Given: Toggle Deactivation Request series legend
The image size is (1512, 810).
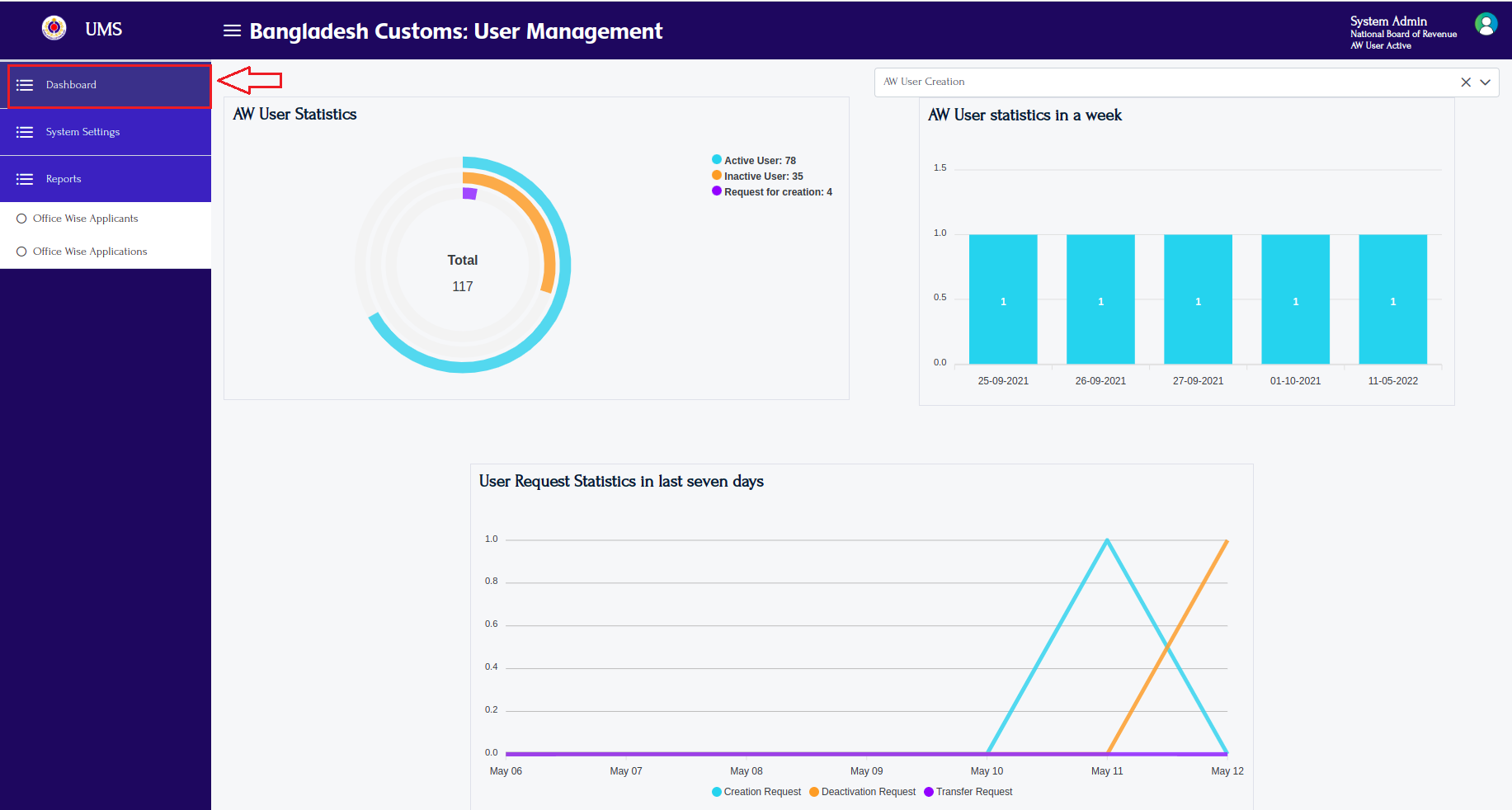Looking at the screenshot, I should point(862,792).
